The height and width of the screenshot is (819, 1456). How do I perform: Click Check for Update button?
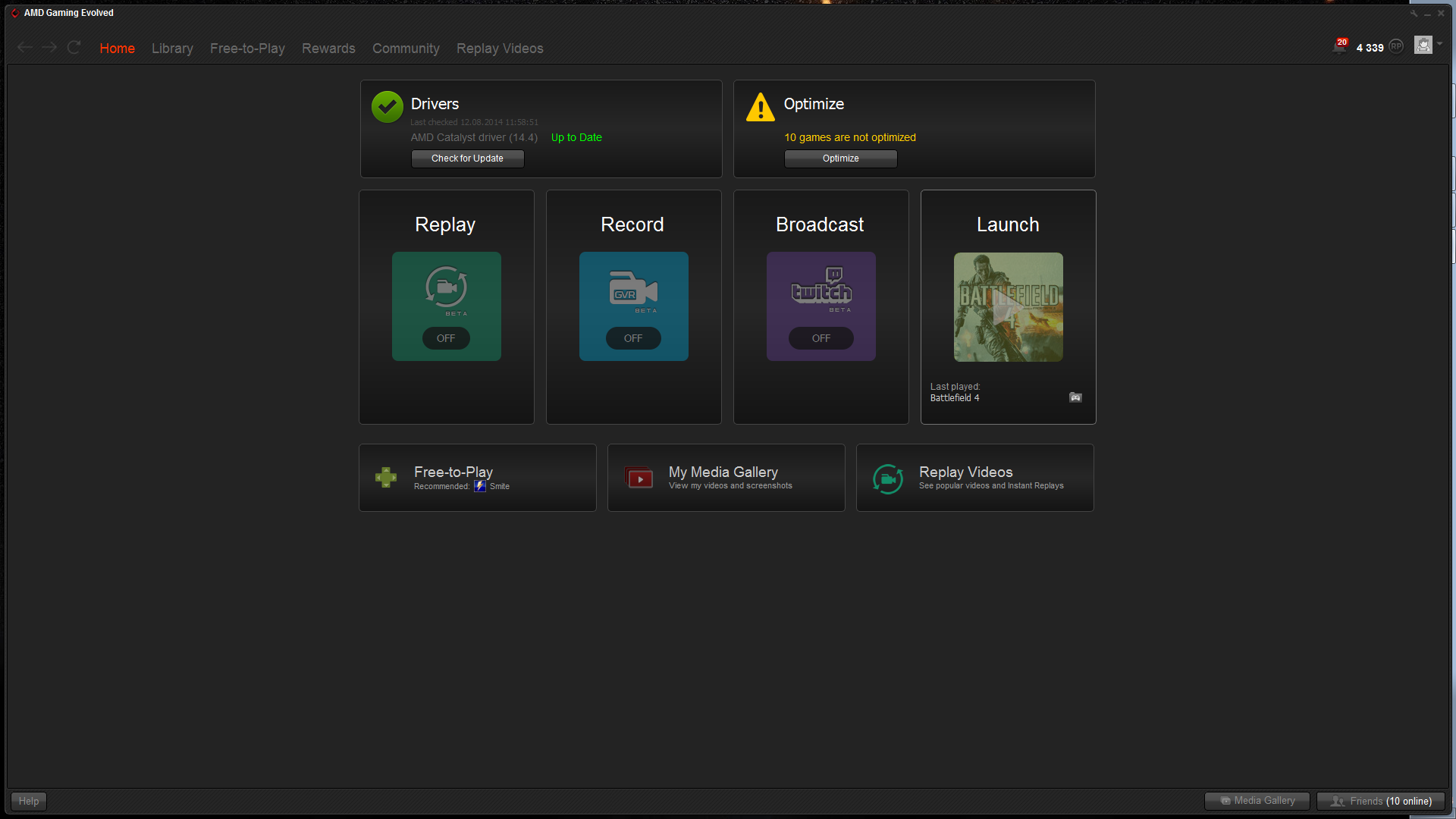tap(467, 158)
